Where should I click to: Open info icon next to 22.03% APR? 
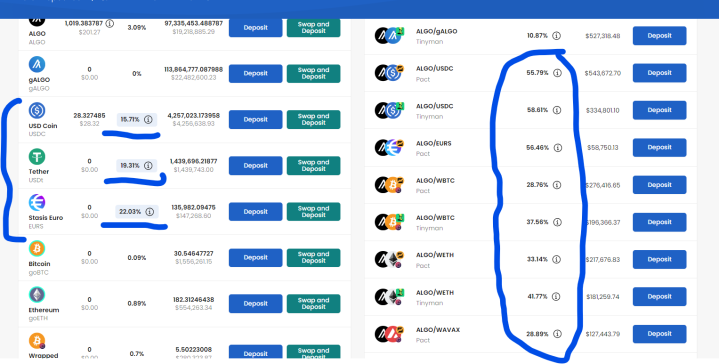point(149,212)
